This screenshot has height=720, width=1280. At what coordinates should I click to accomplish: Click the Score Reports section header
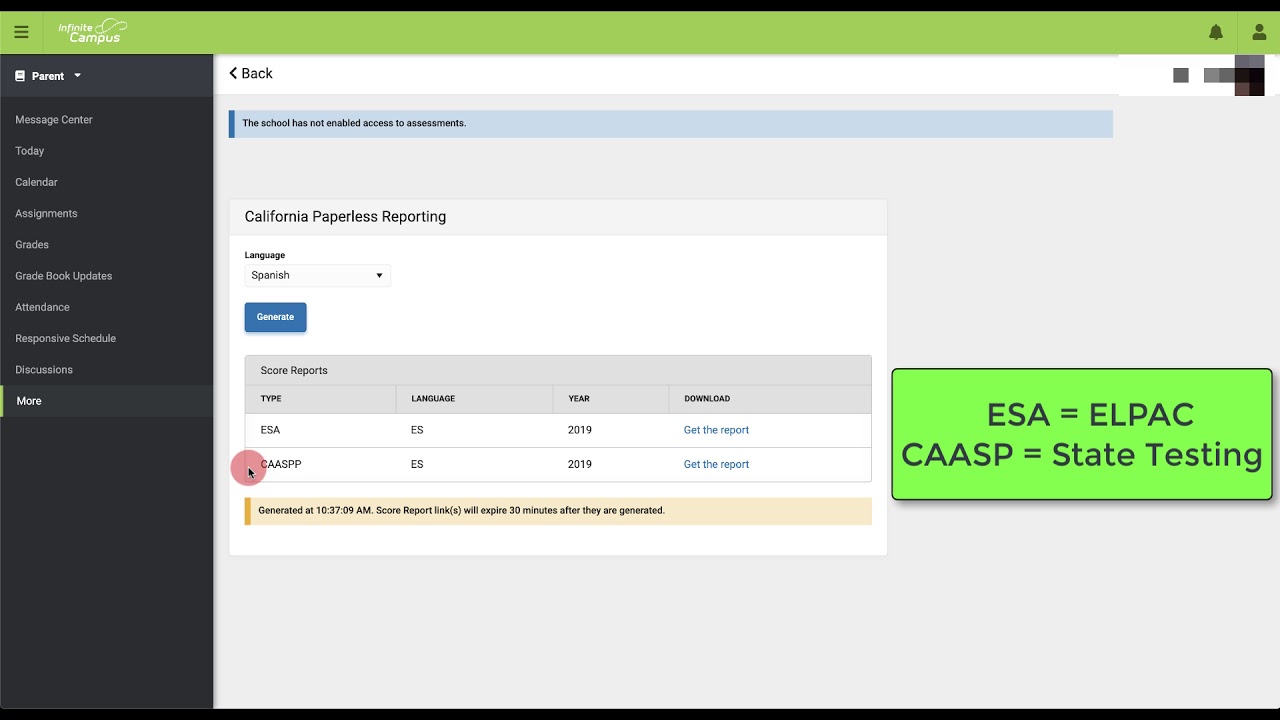[x=558, y=370]
